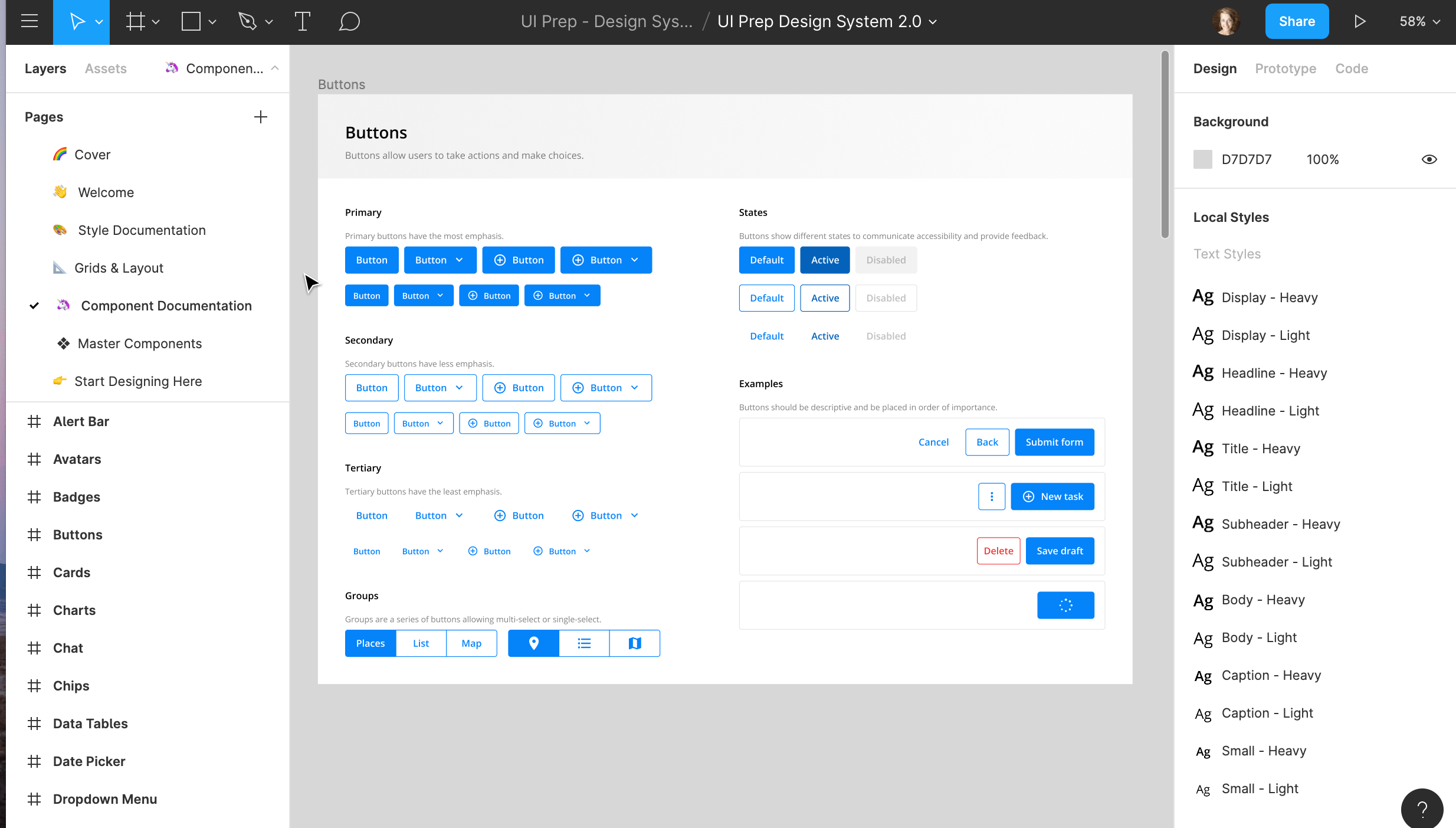
Task: Open the comment tool
Action: (x=349, y=21)
